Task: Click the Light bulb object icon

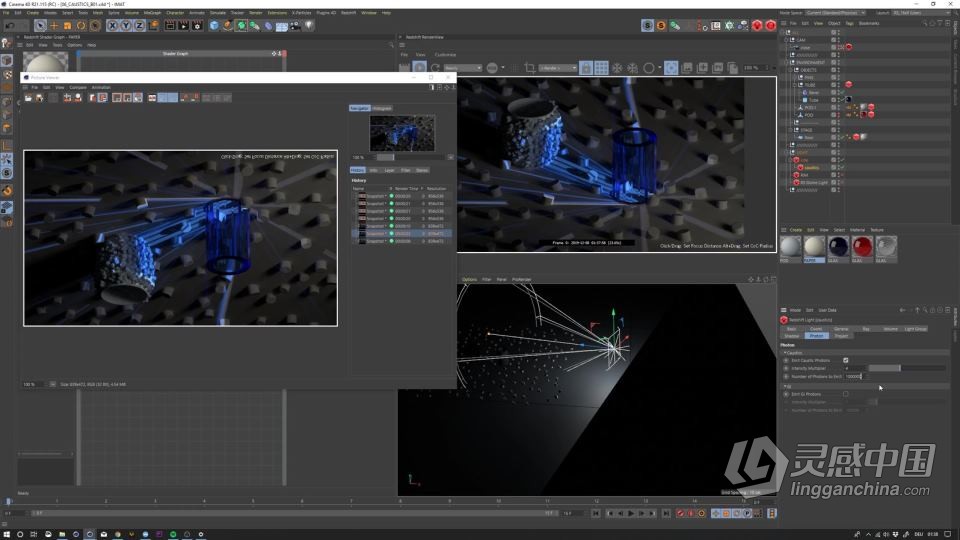Action: coord(309,26)
